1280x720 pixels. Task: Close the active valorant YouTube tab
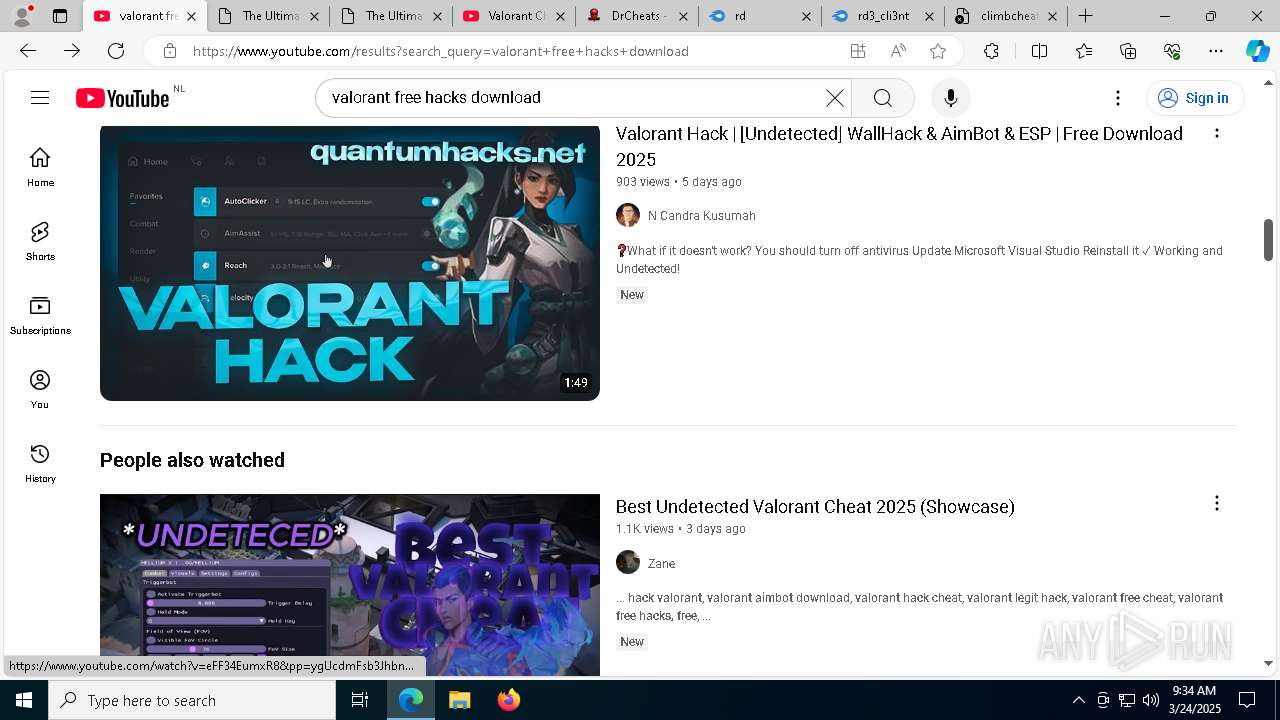(191, 16)
